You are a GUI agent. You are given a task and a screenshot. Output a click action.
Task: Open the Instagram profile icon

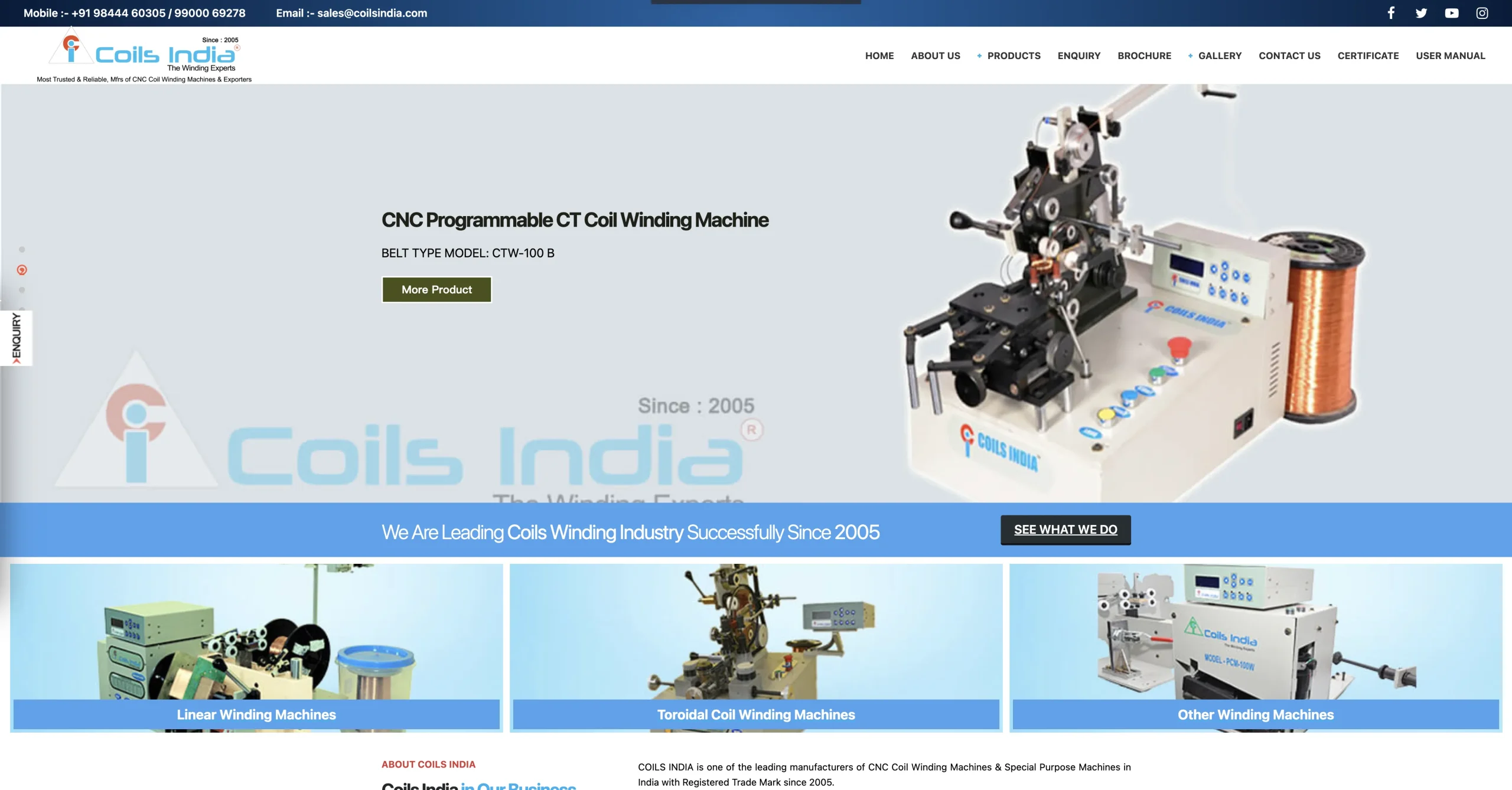pyautogui.click(x=1482, y=13)
